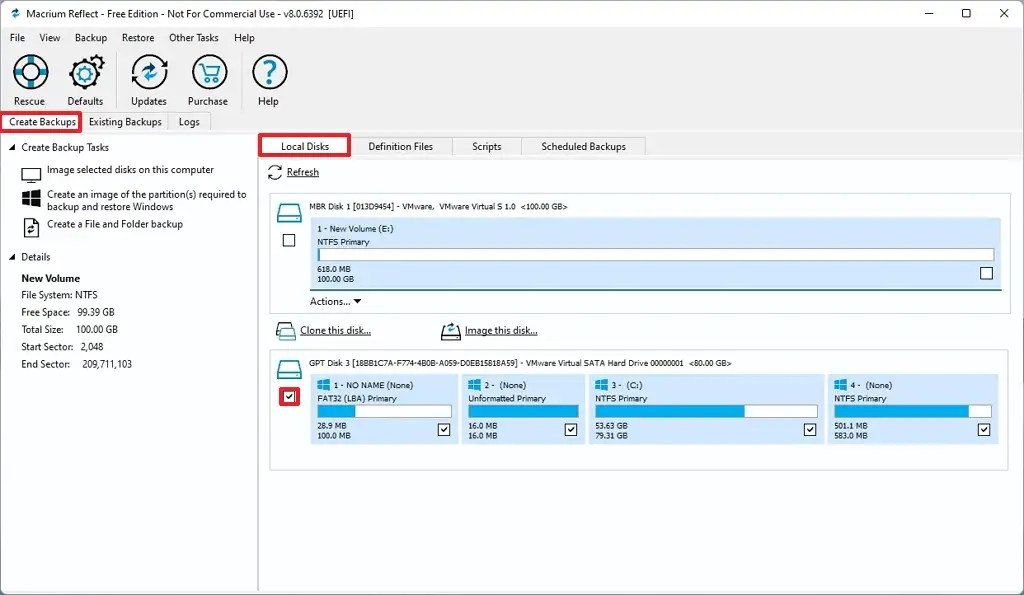Open the Actions dropdown for MBR Disk 1
The image size is (1024, 595).
tap(335, 301)
